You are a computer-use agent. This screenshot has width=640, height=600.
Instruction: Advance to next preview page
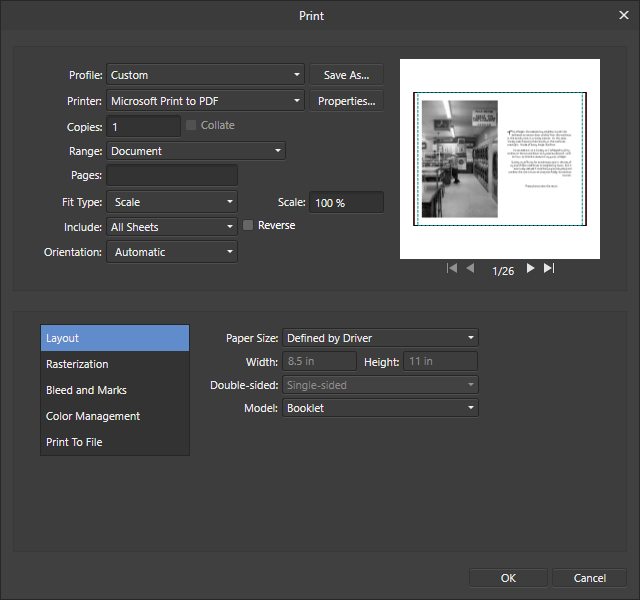click(x=530, y=269)
